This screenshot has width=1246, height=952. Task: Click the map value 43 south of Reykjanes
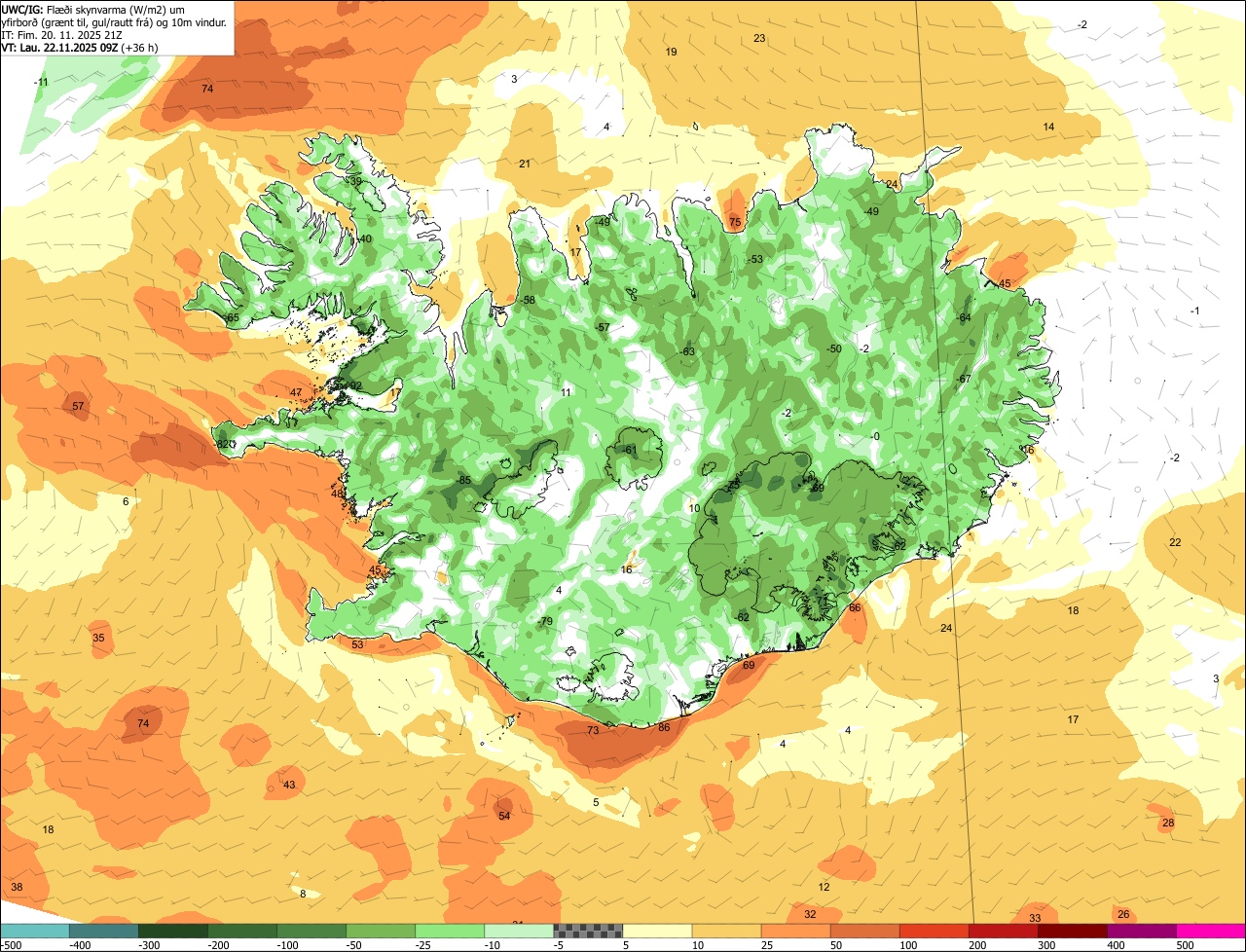[x=289, y=785]
